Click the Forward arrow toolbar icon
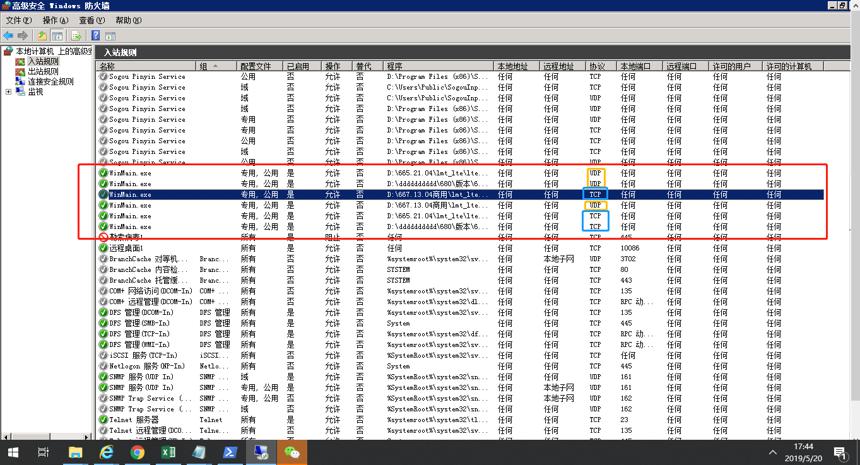 (x=22, y=36)
